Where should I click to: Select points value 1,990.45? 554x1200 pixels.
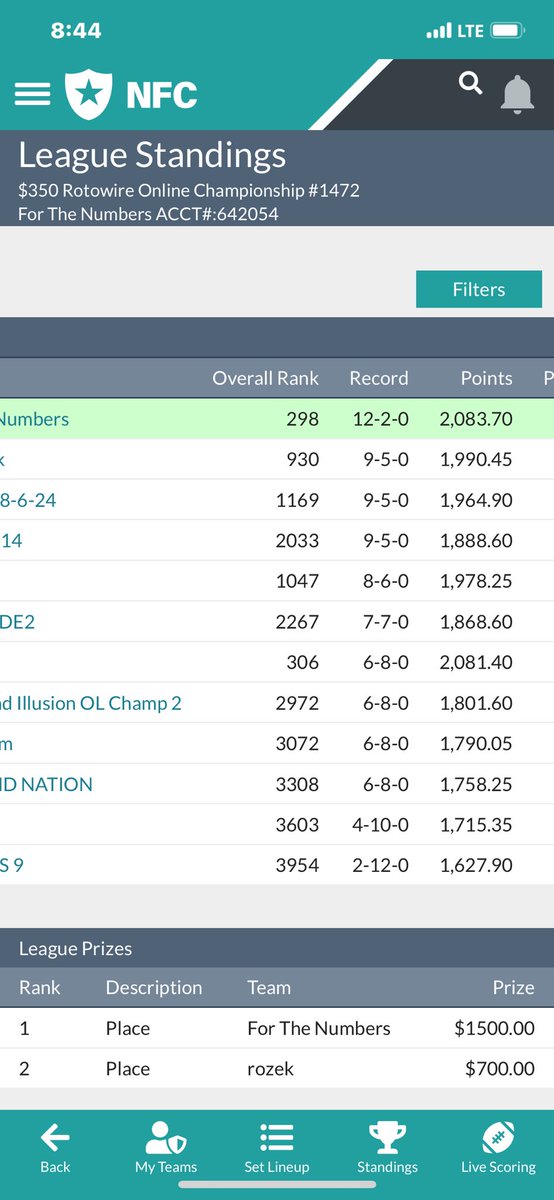click(476, 460)
